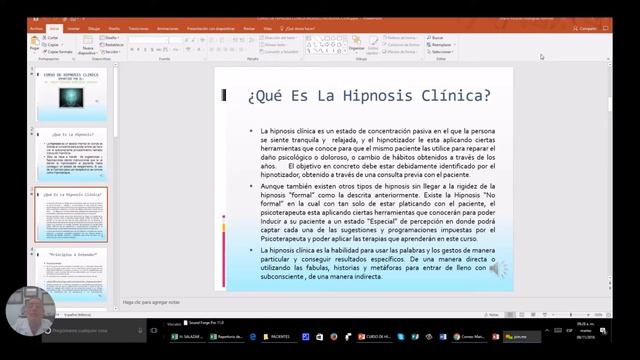
Task: Click the Copiar button
Action: tap(51, 44)
